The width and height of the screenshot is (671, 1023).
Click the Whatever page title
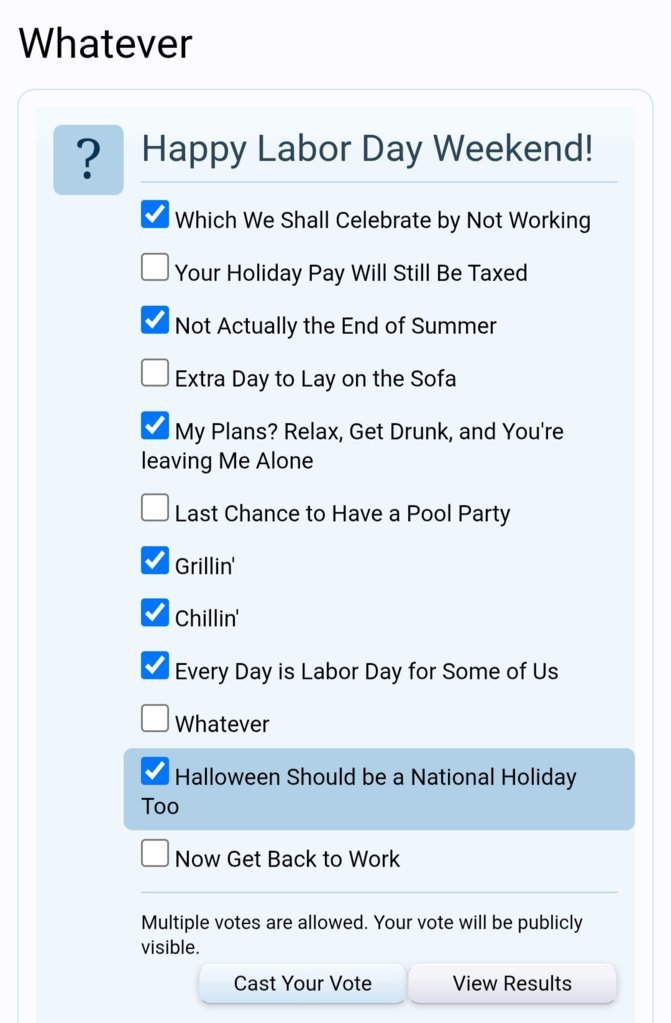click(x=106, y=44)
